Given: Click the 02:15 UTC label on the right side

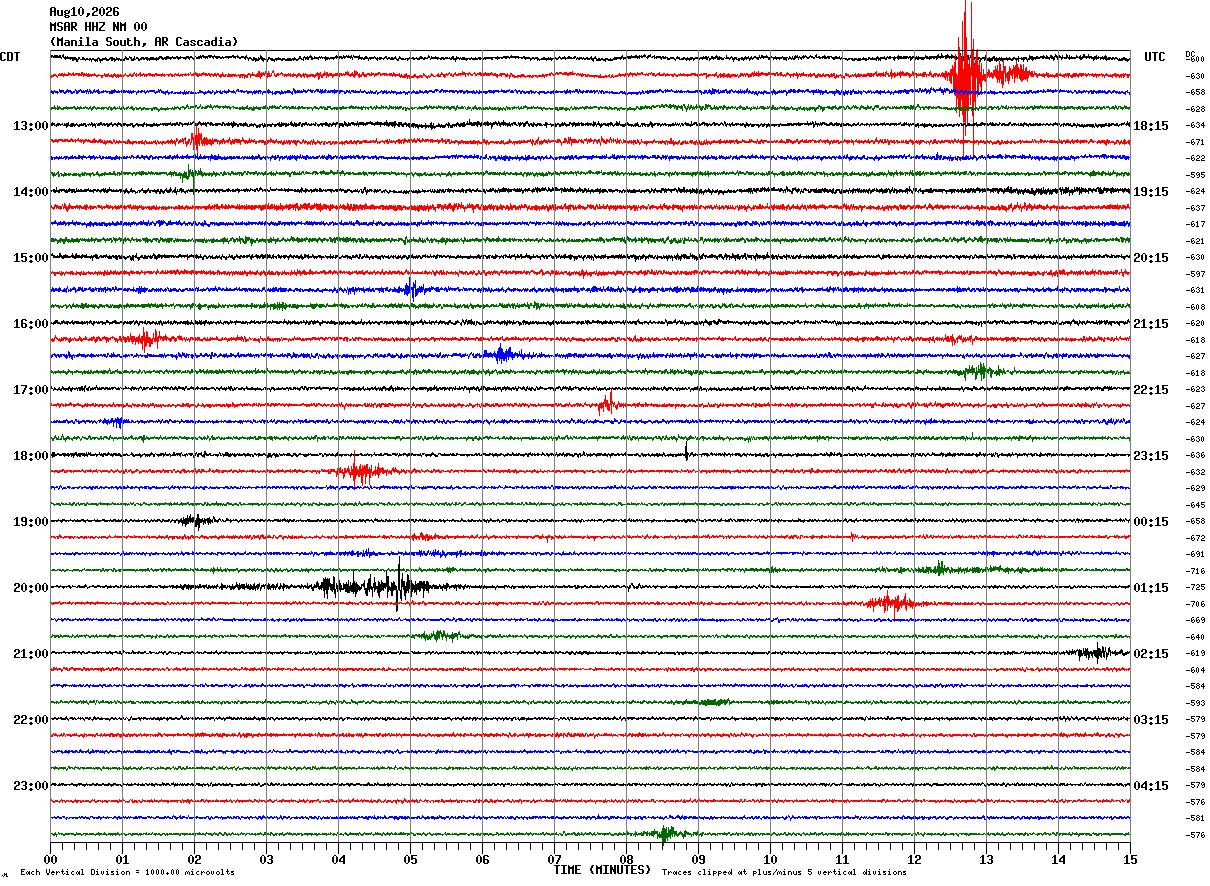Looking at the screenshot, I should click(1151, 654).
